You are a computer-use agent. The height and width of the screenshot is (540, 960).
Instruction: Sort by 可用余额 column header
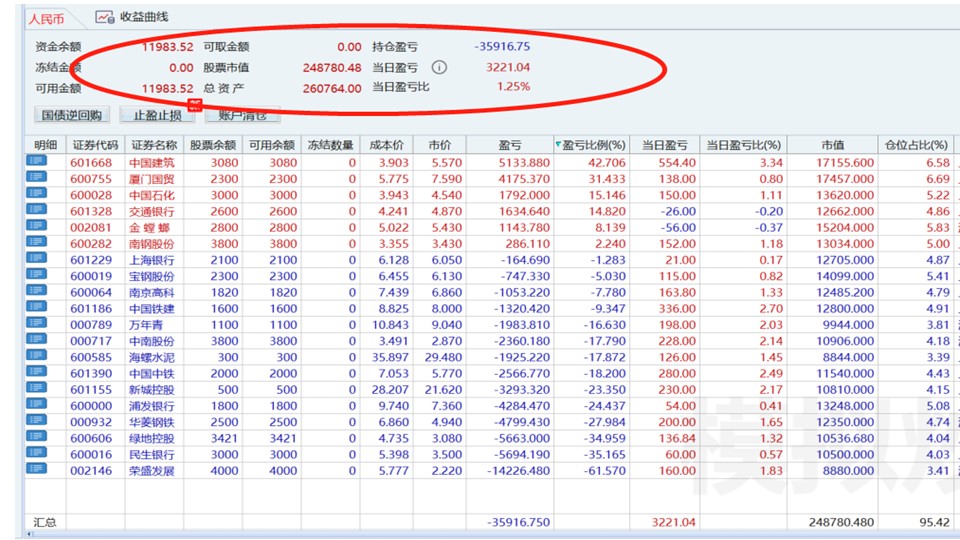(x=271, y=145)
